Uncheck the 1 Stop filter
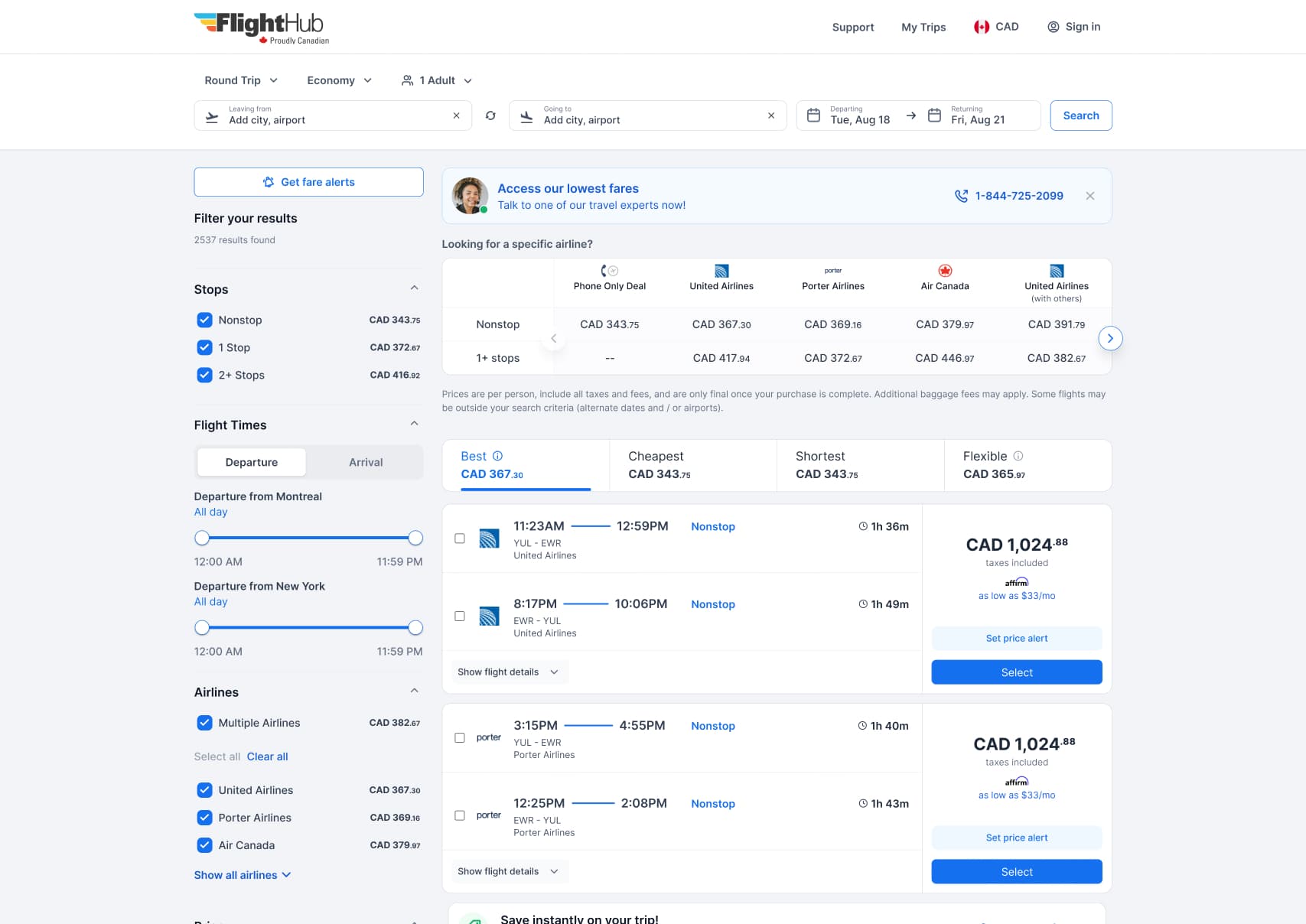 pyautogui.click(x=204, y=347)
